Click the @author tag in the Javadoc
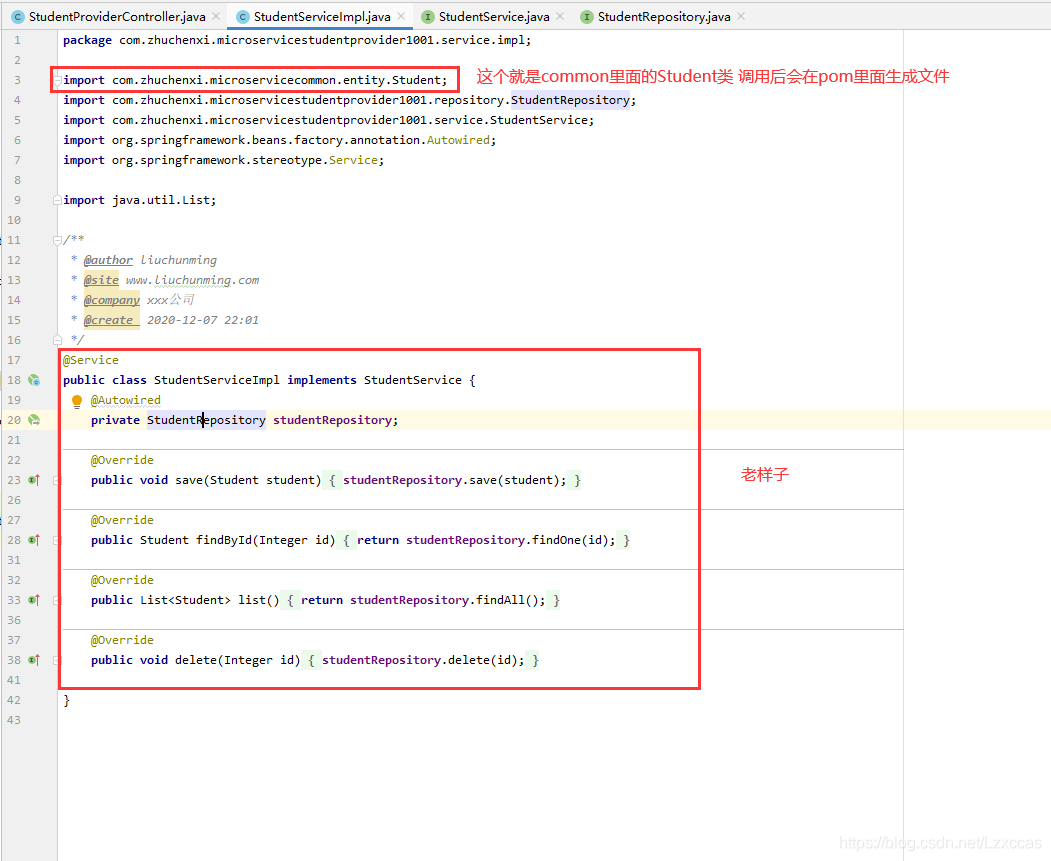The image size is (1051, 861). tap(109, 260)
